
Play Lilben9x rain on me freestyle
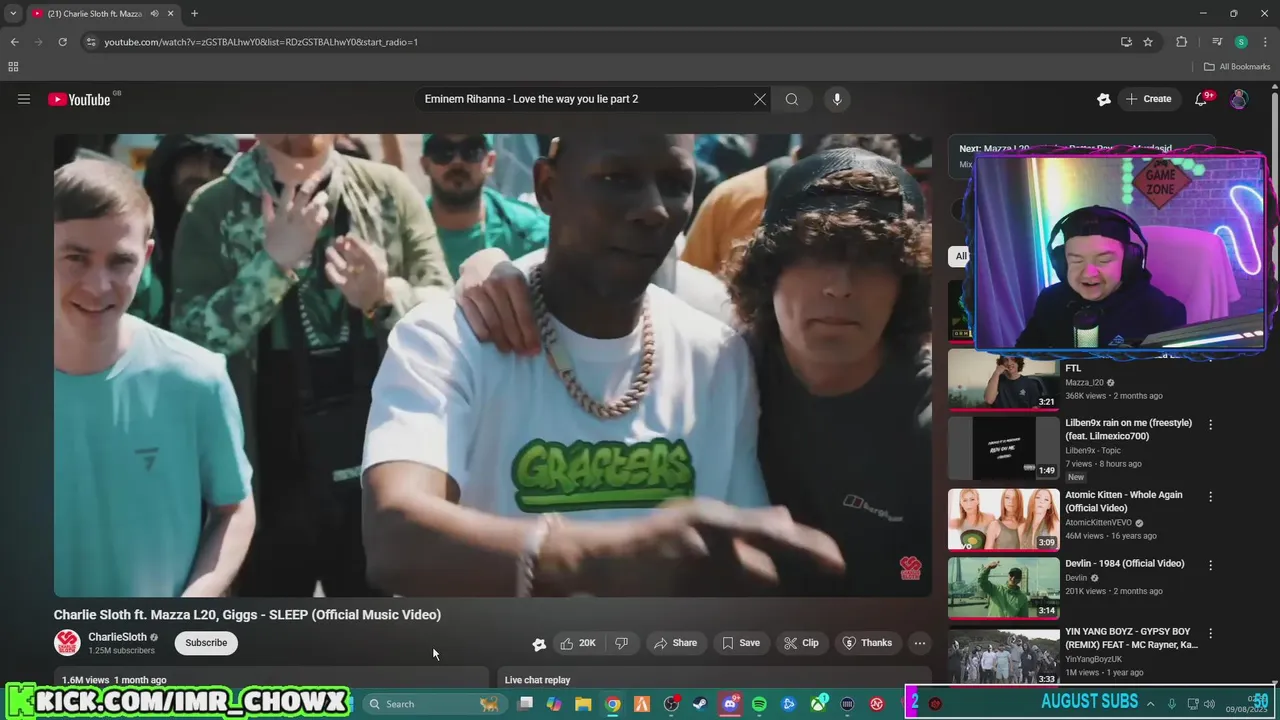[x=1003, y=448]
